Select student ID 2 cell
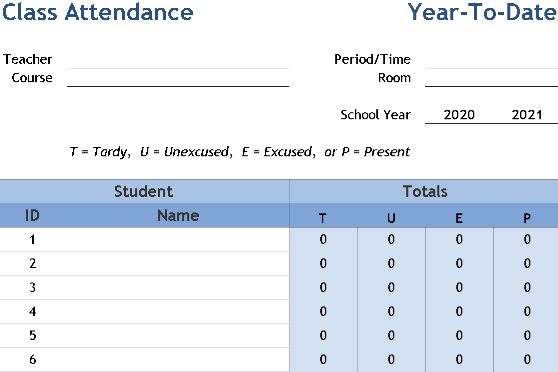Image resolution: width=558 pixels, height=372 pixels. 32,263
